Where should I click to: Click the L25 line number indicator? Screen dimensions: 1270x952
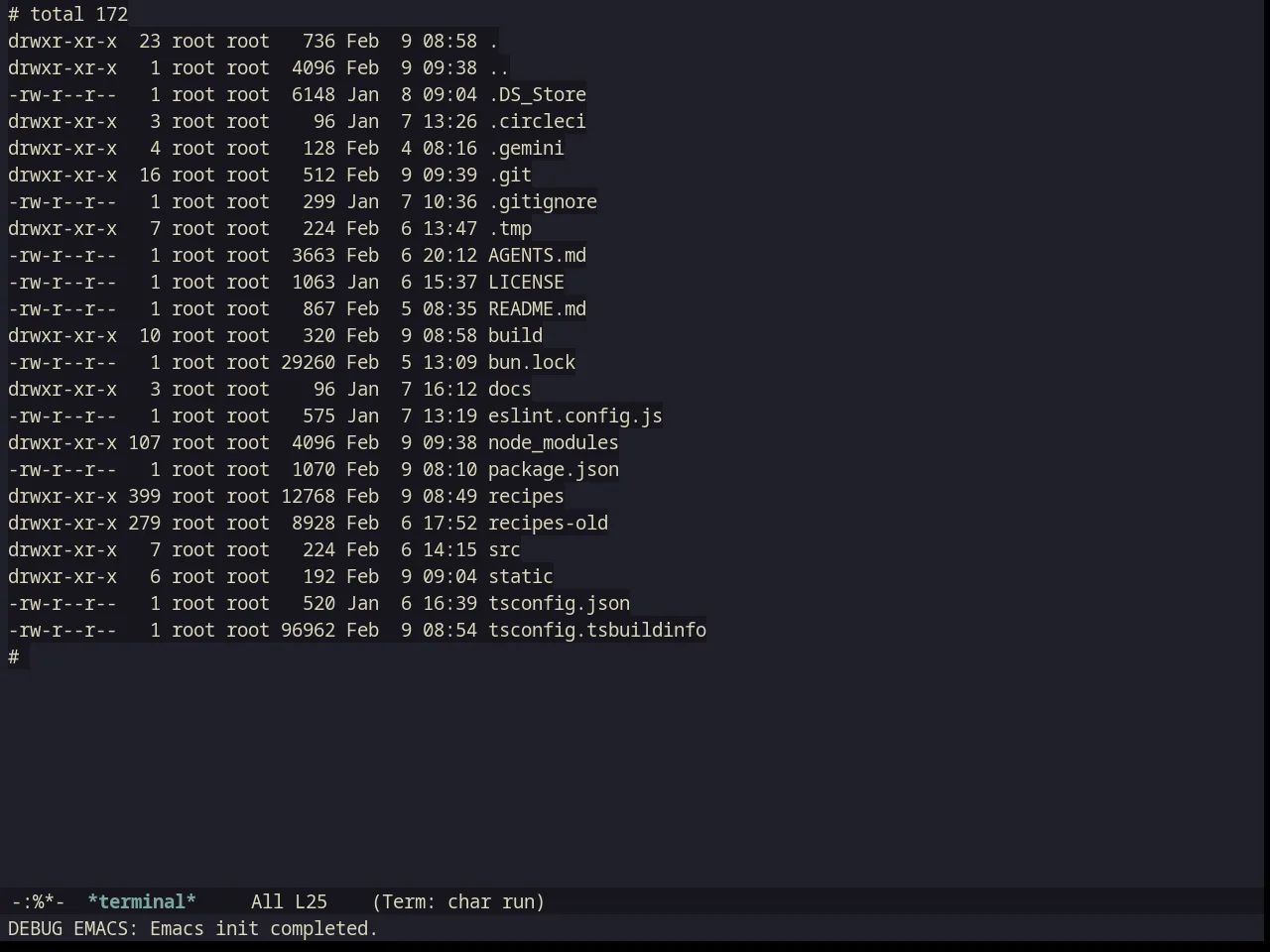[x=311, y=901]
